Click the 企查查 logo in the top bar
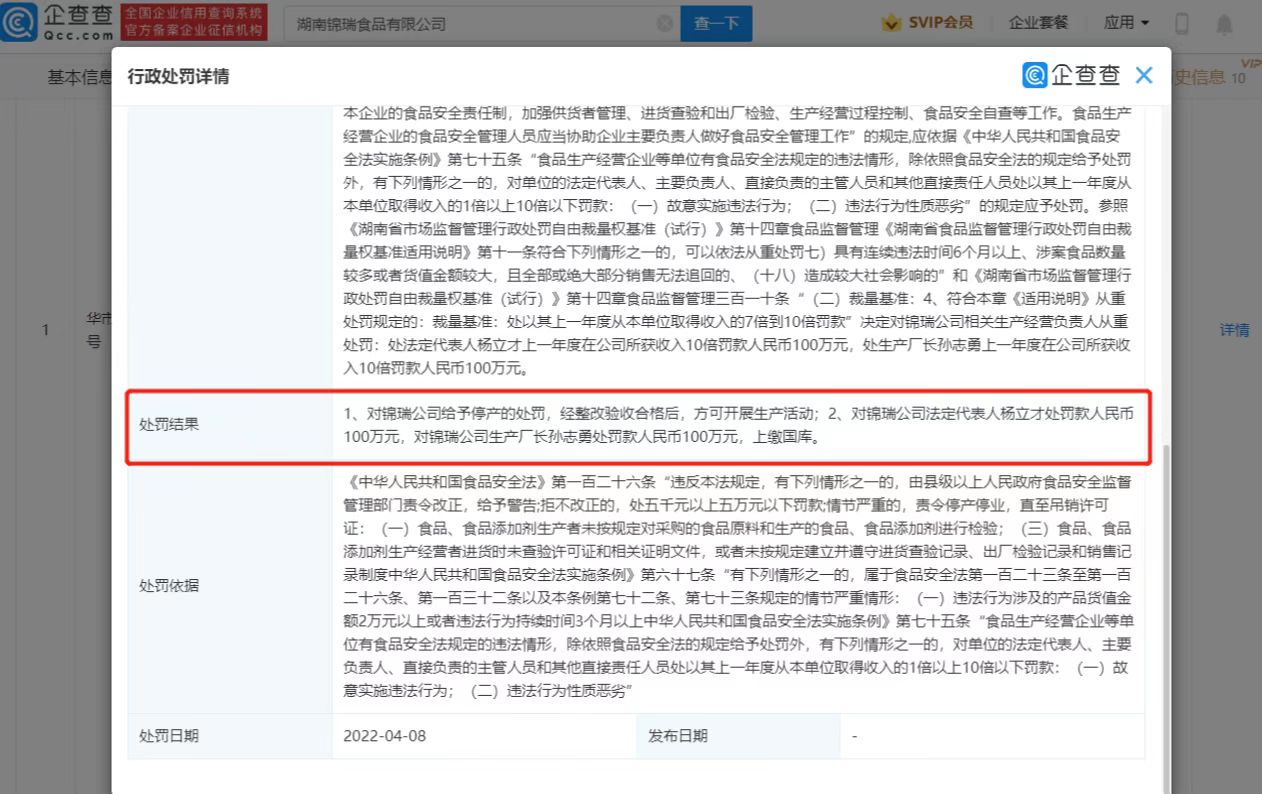Screen dimensions: 1262x794 [57, 22]
